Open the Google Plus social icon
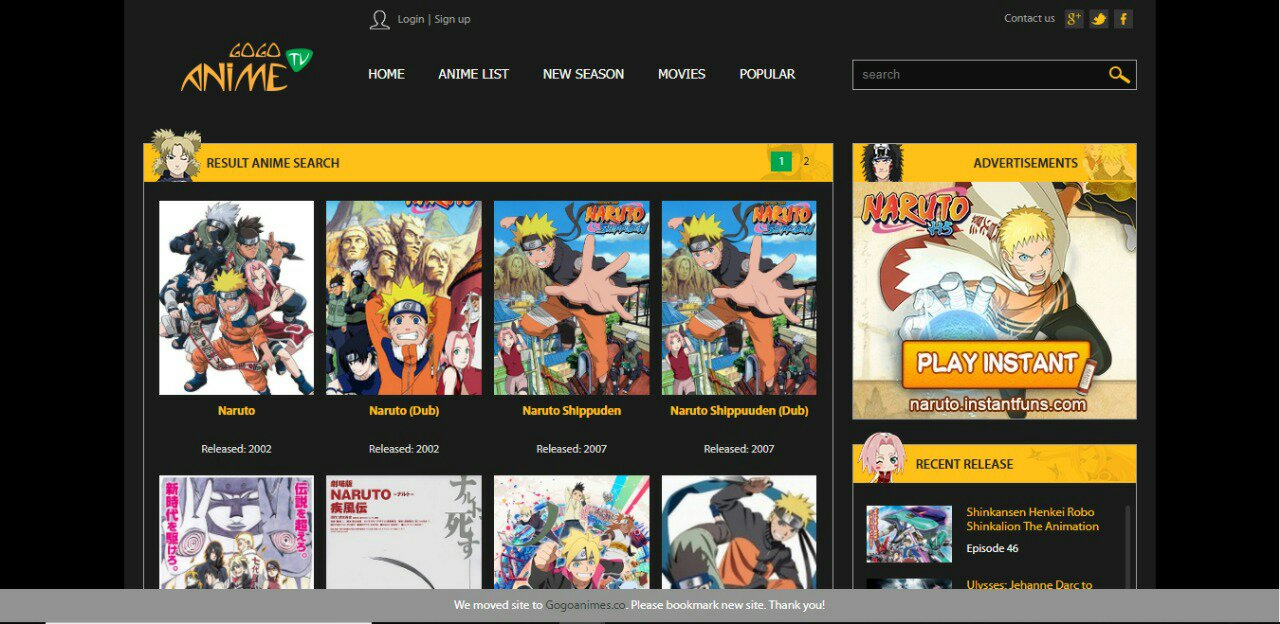 pos(1074,19)
